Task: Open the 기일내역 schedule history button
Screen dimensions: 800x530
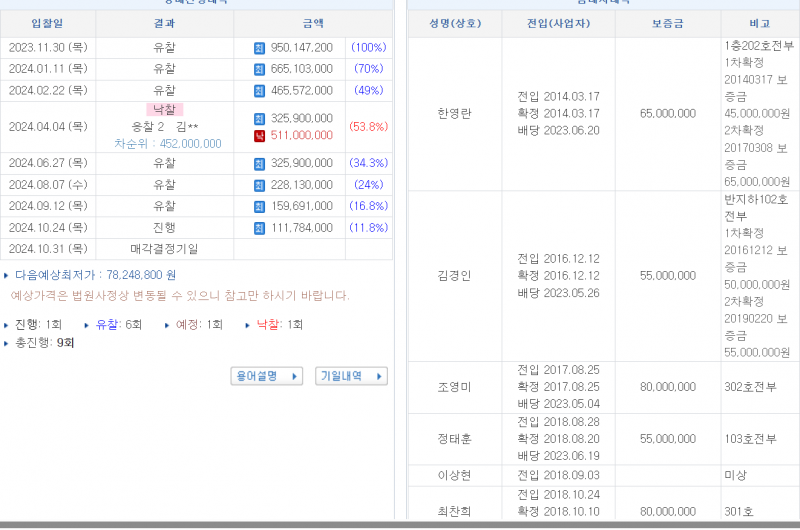Action: pos(351,376)
